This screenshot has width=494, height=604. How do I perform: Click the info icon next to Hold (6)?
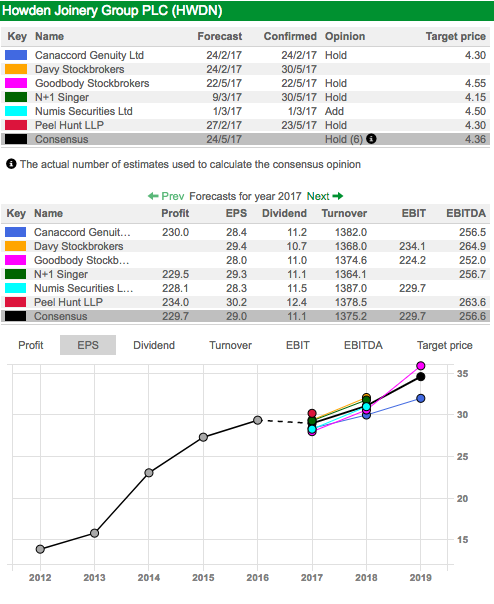[x=371, y=139]
